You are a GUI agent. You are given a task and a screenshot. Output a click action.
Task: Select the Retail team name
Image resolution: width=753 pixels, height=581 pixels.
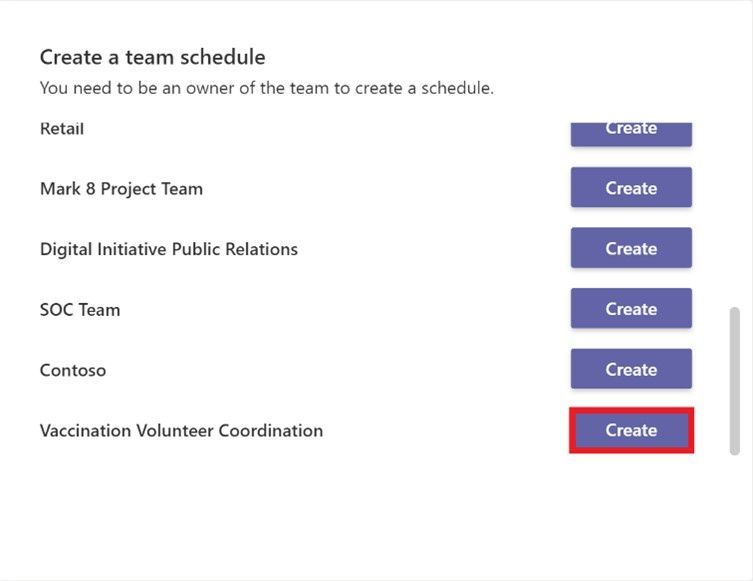tap(62, 129)
